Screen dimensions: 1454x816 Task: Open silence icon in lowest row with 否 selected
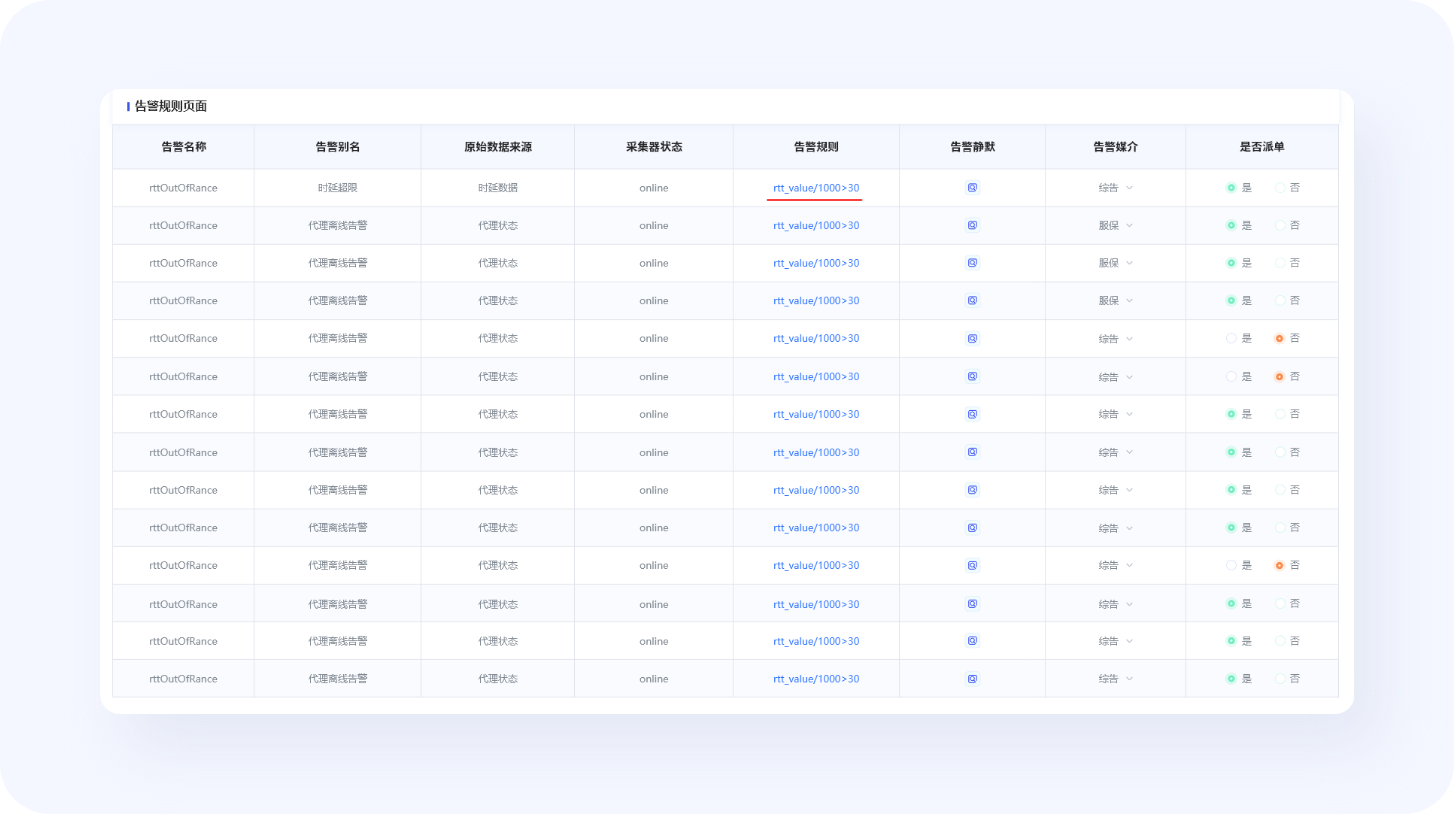[972, 565]
